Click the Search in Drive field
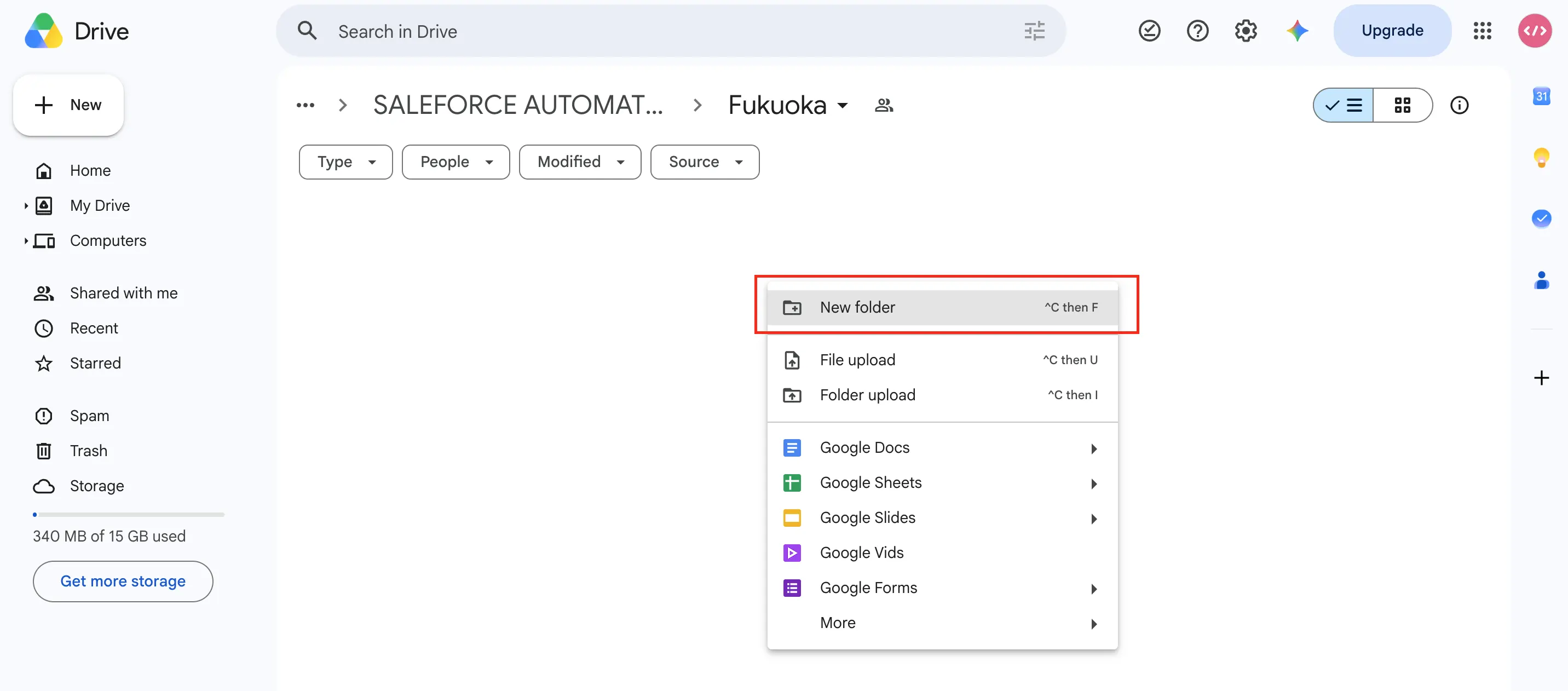1568x691 pixels. (671, 31)
